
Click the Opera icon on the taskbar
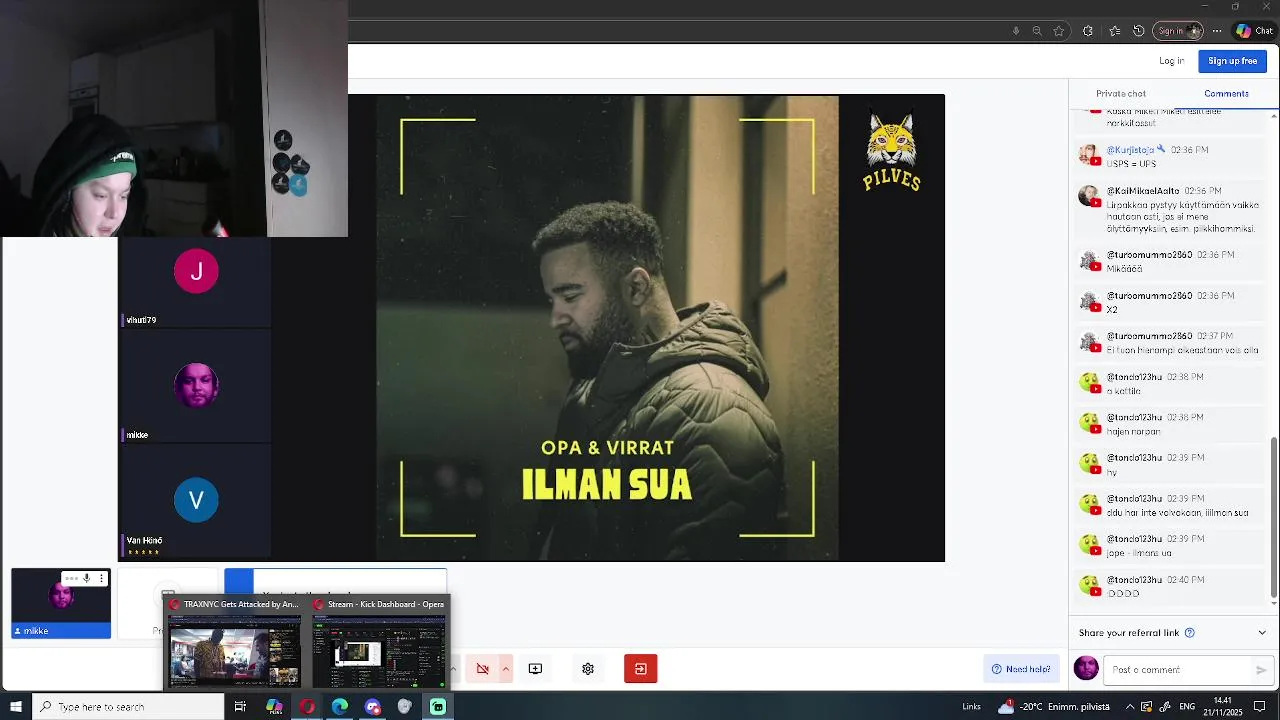coord(307,706)
